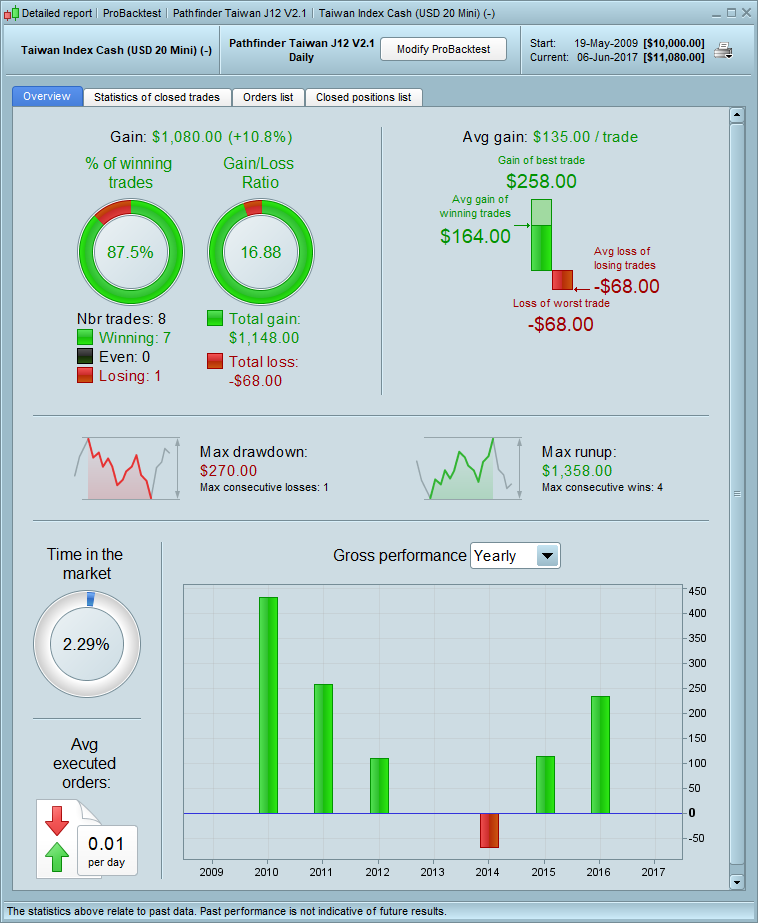This screenshot has height=923, width=758.
Task: Click the 'Pathfinder Taiwan J12 V2.1' header text
Action: point(302,43)
